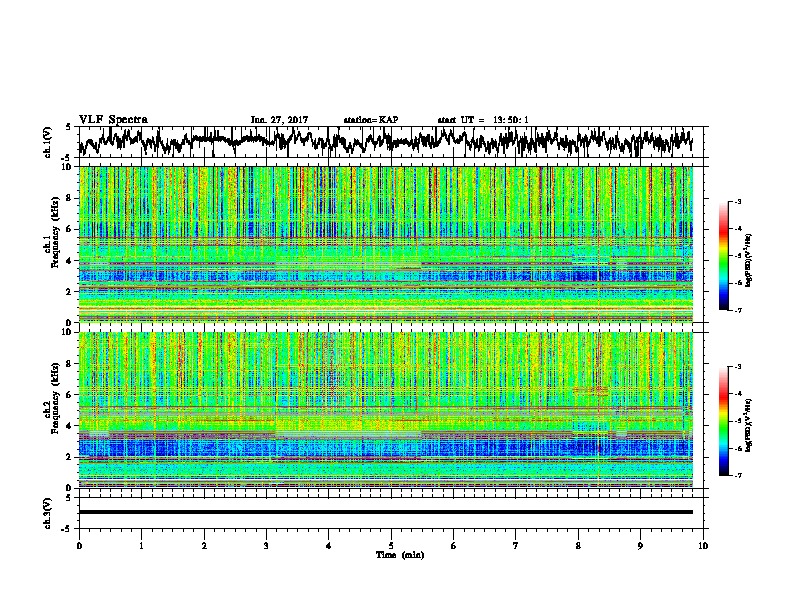The image size is (792, 612).
Task: Click the "2" frequency tick on ch.1 axis
Action: click(x=70, y=291)
